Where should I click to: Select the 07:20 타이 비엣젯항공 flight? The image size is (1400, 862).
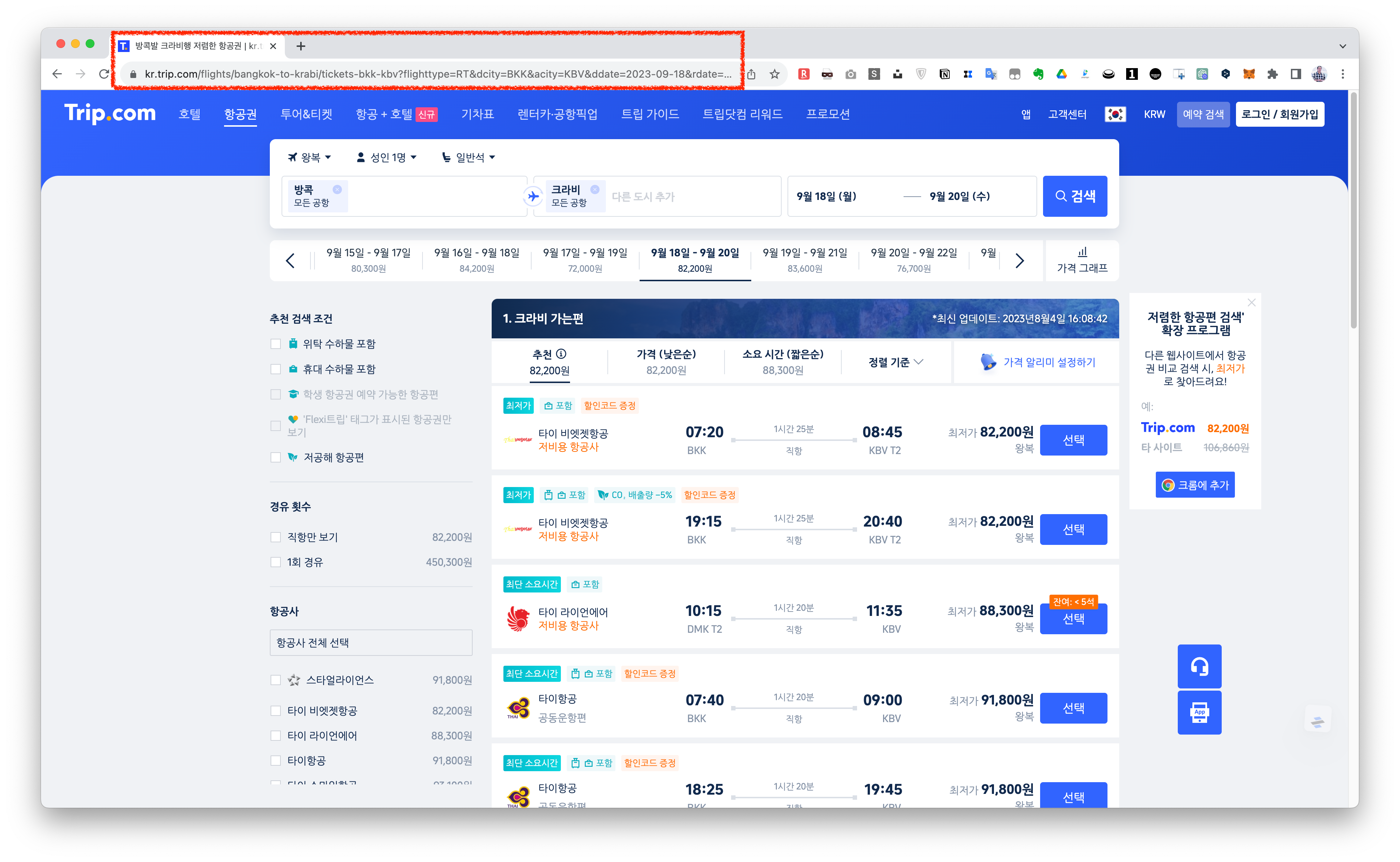1073,440
